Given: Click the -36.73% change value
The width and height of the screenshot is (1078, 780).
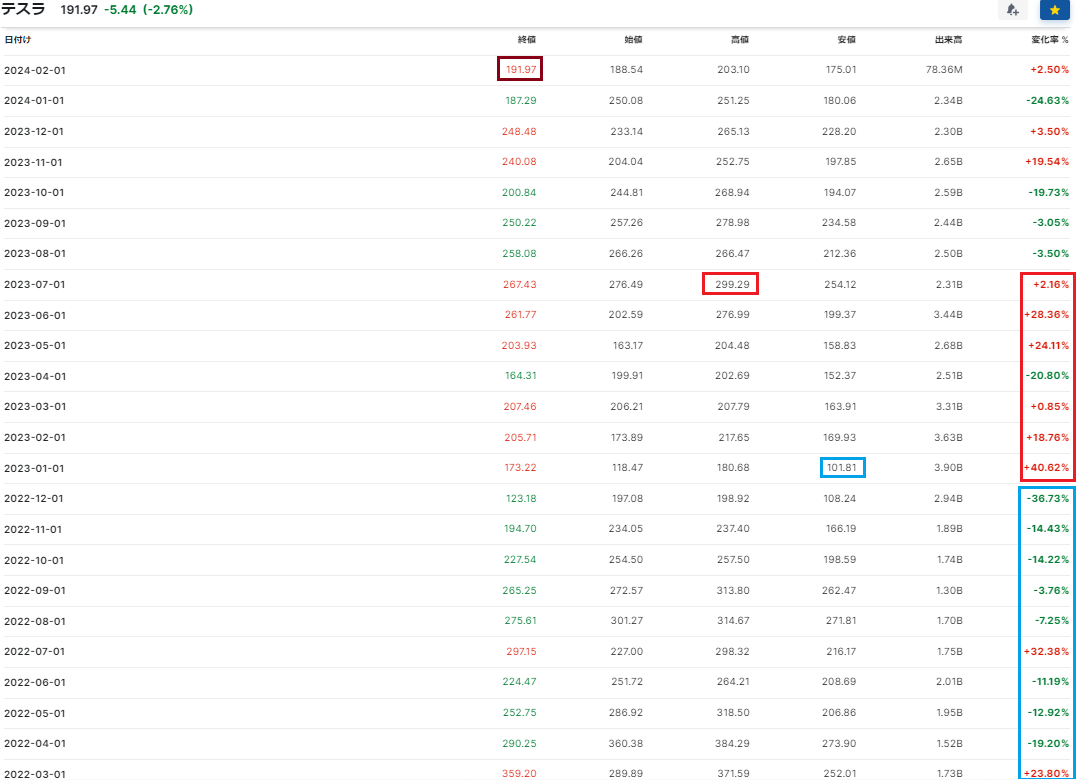Looking at the screenshot, I should click(x=1048, y=499).
